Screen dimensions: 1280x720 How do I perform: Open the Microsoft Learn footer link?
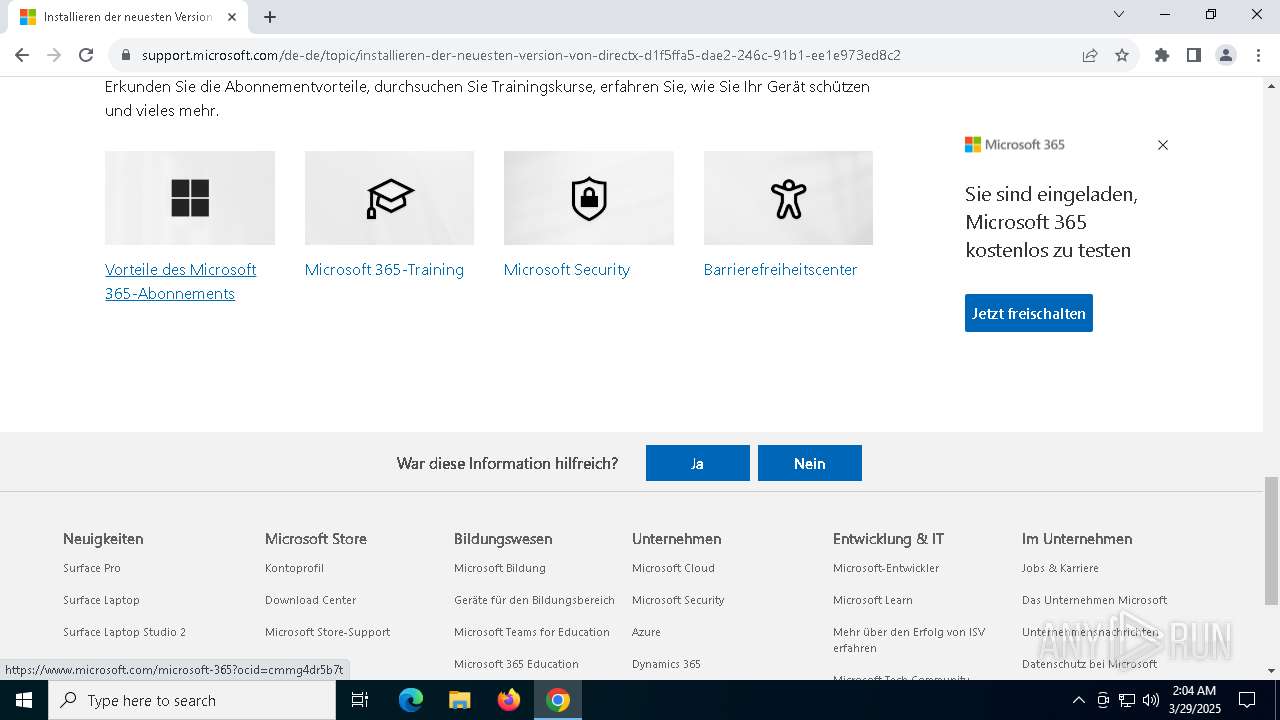873,600
